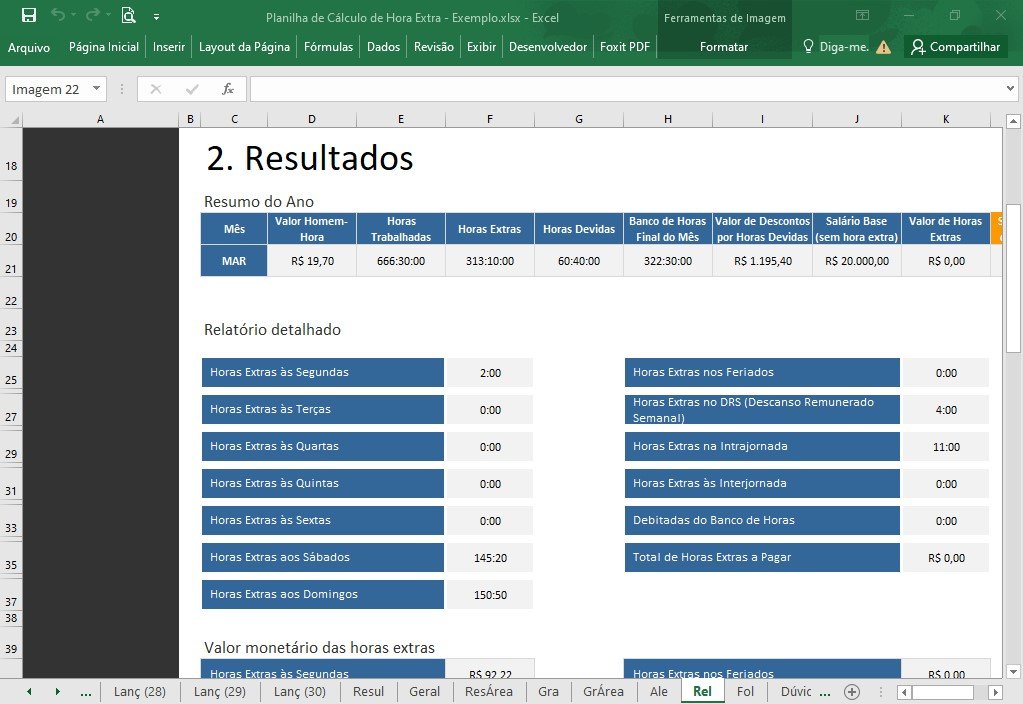Expand the formula bar with chevron
This screenshot has width=1023, height=704.
[1010, 88]
